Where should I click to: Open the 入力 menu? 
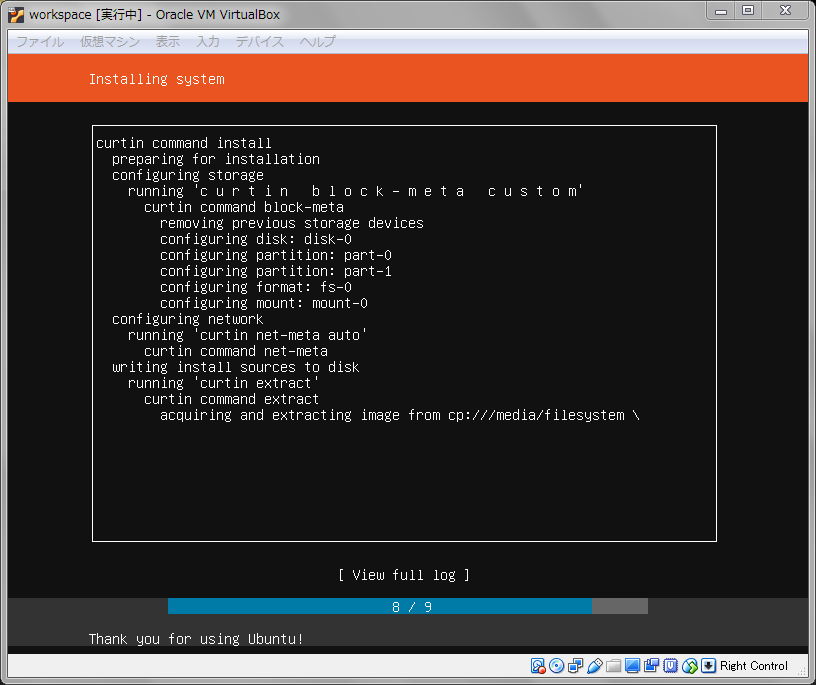tap(208, 42)
